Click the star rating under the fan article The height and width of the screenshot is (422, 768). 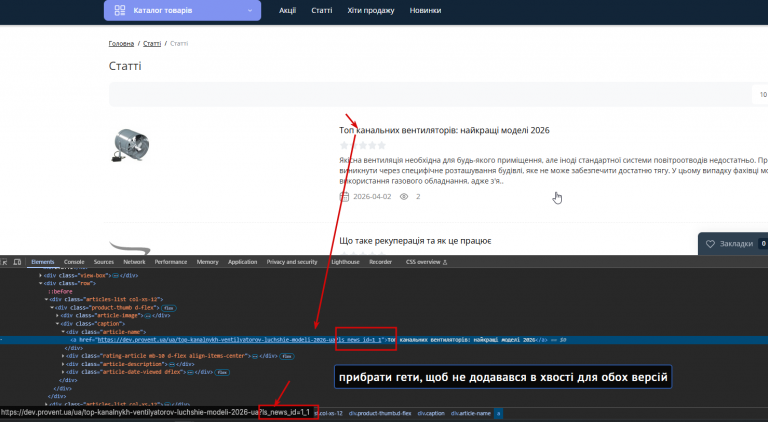(x=363, y=145)
